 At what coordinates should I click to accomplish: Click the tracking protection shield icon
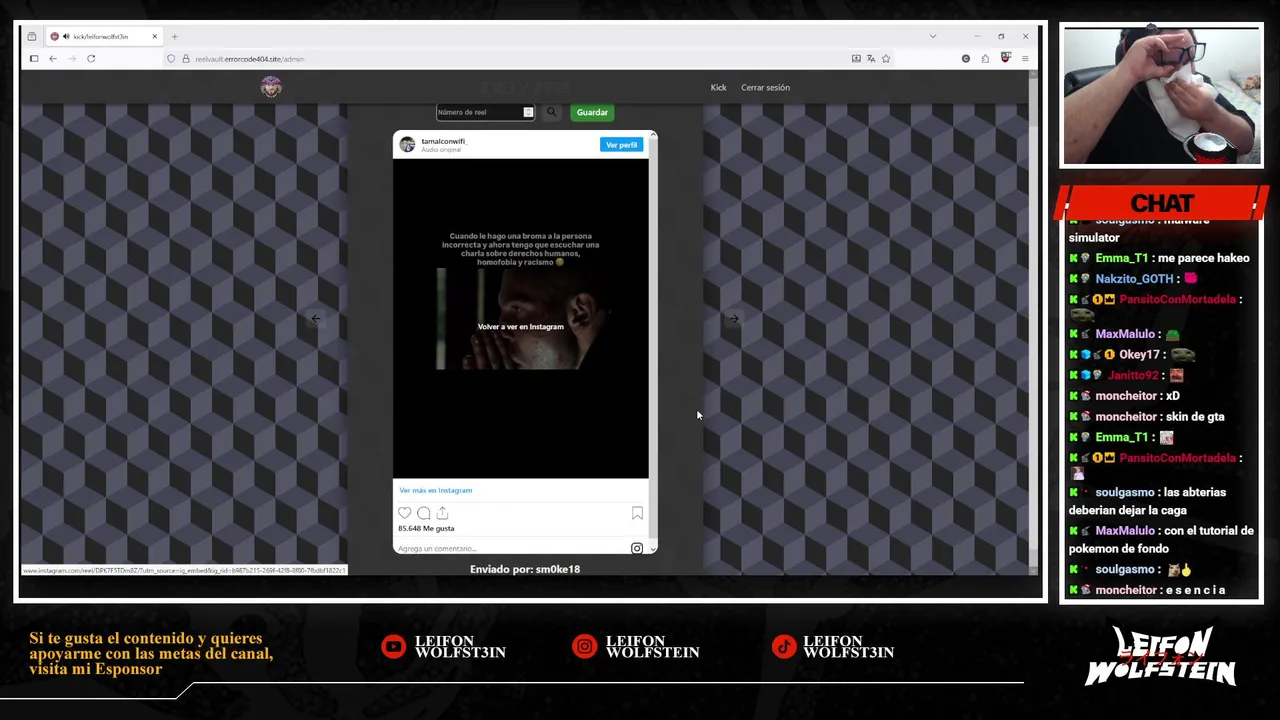pyautogui.click(x=171, y=59)
